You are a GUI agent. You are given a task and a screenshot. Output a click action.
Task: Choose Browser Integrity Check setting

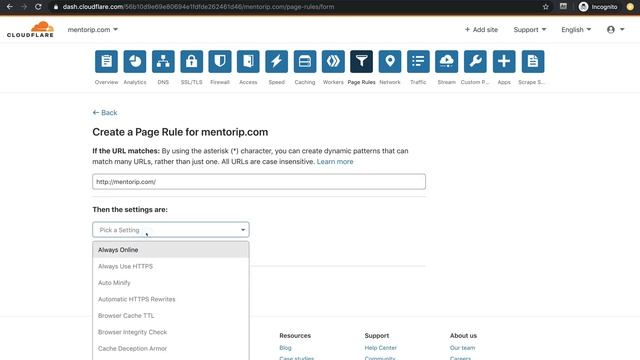pyautogui.click(x=171, y=332)
